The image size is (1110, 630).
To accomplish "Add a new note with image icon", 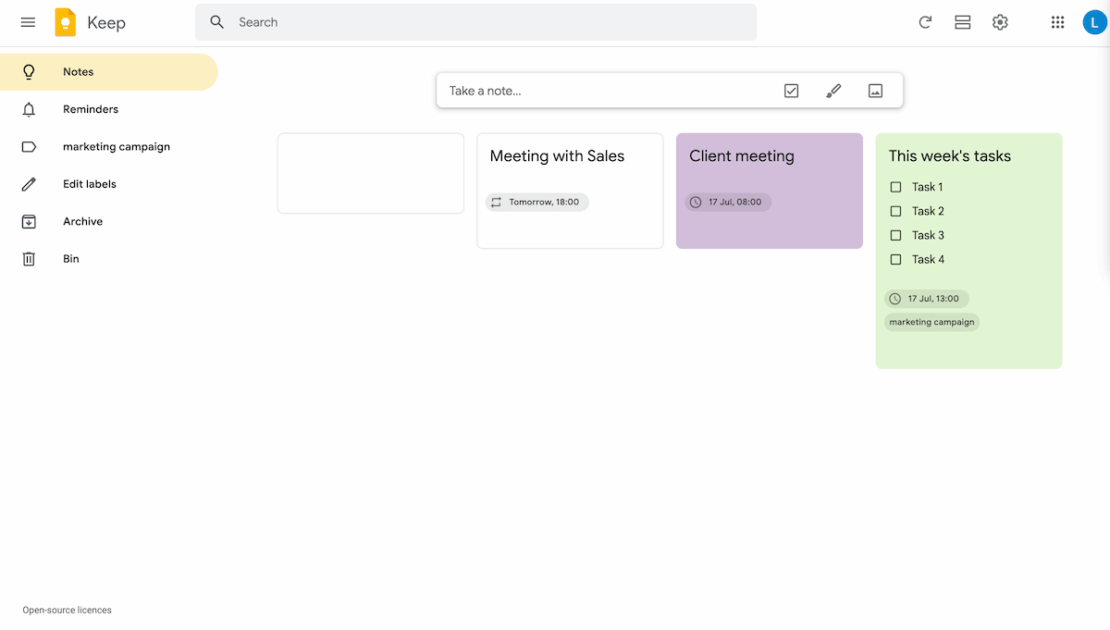I will [x=875, y=91].
